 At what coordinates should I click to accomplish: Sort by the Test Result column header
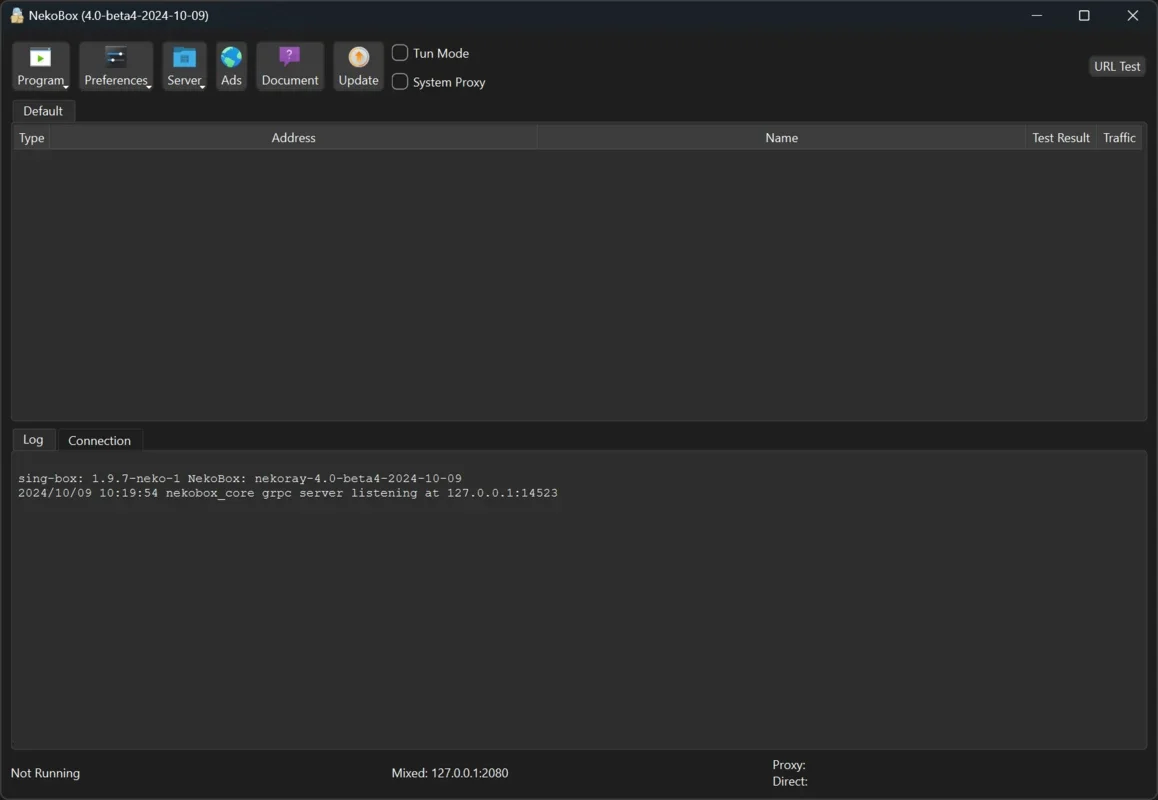click(1060, 138)
